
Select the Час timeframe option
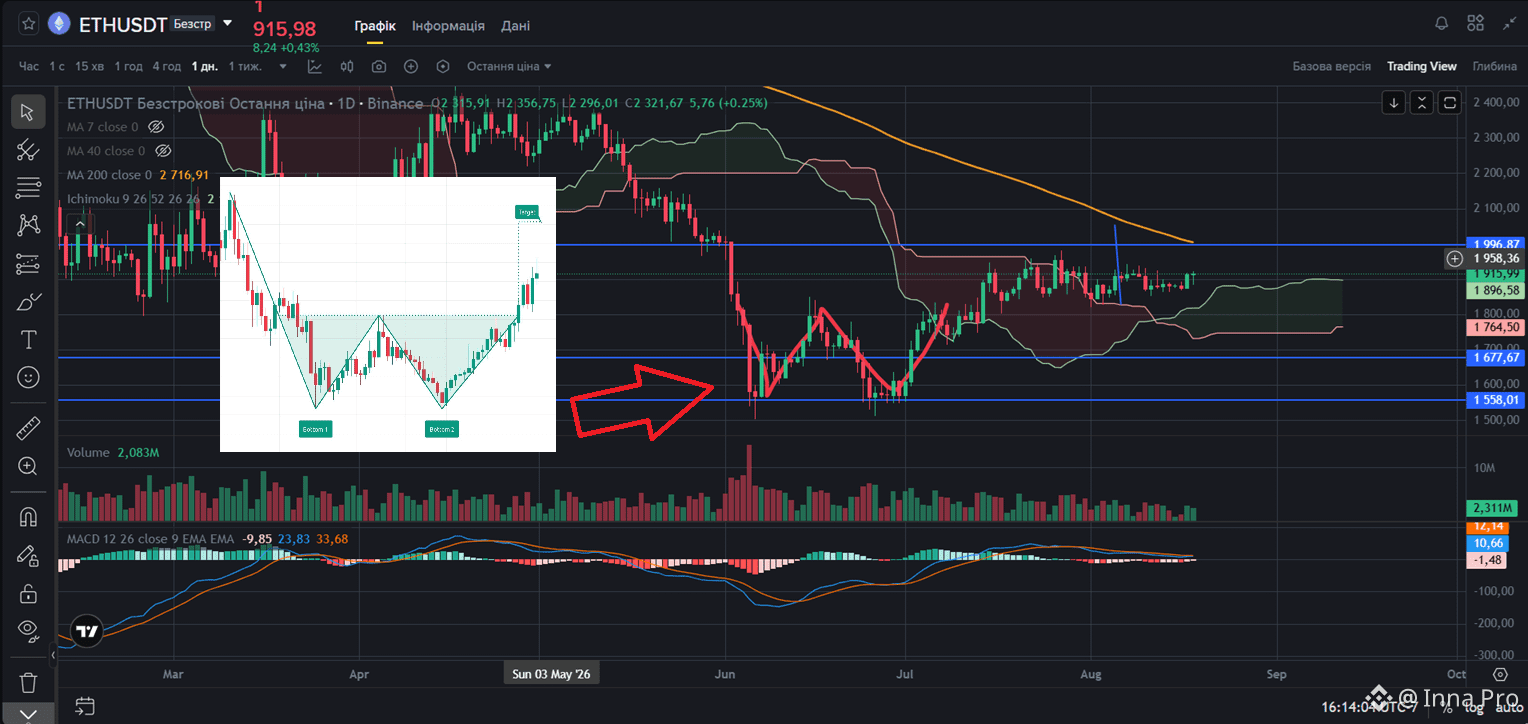pos(29,66)
